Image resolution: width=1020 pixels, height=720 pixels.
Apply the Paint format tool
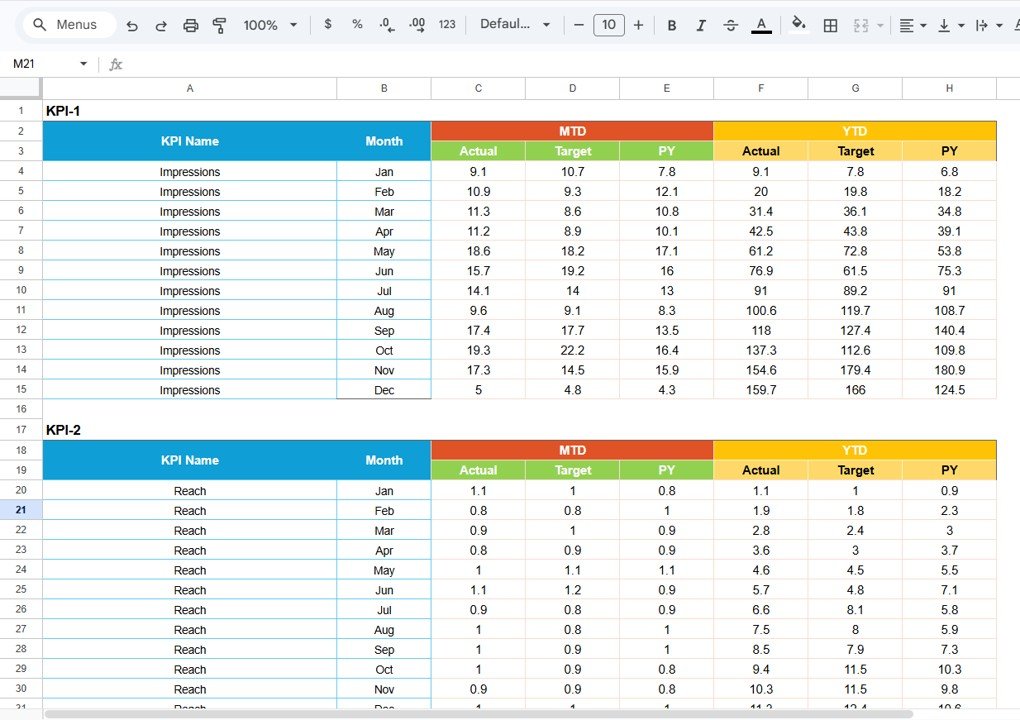pyautogui.click(x=219, y=24)
